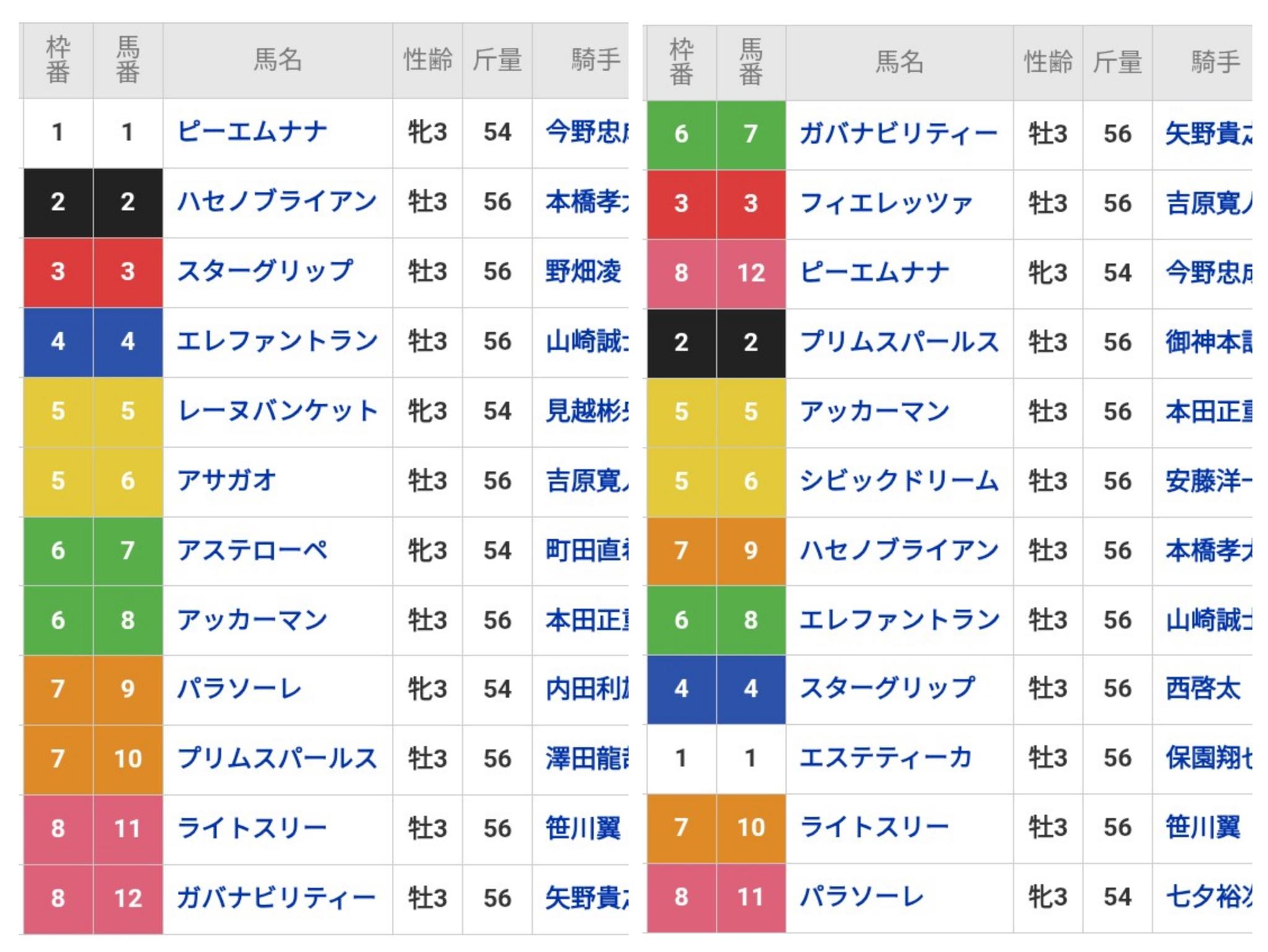
Task: Click the sex-age cell in シビックドリーム's row
Action: [1048, 481]
